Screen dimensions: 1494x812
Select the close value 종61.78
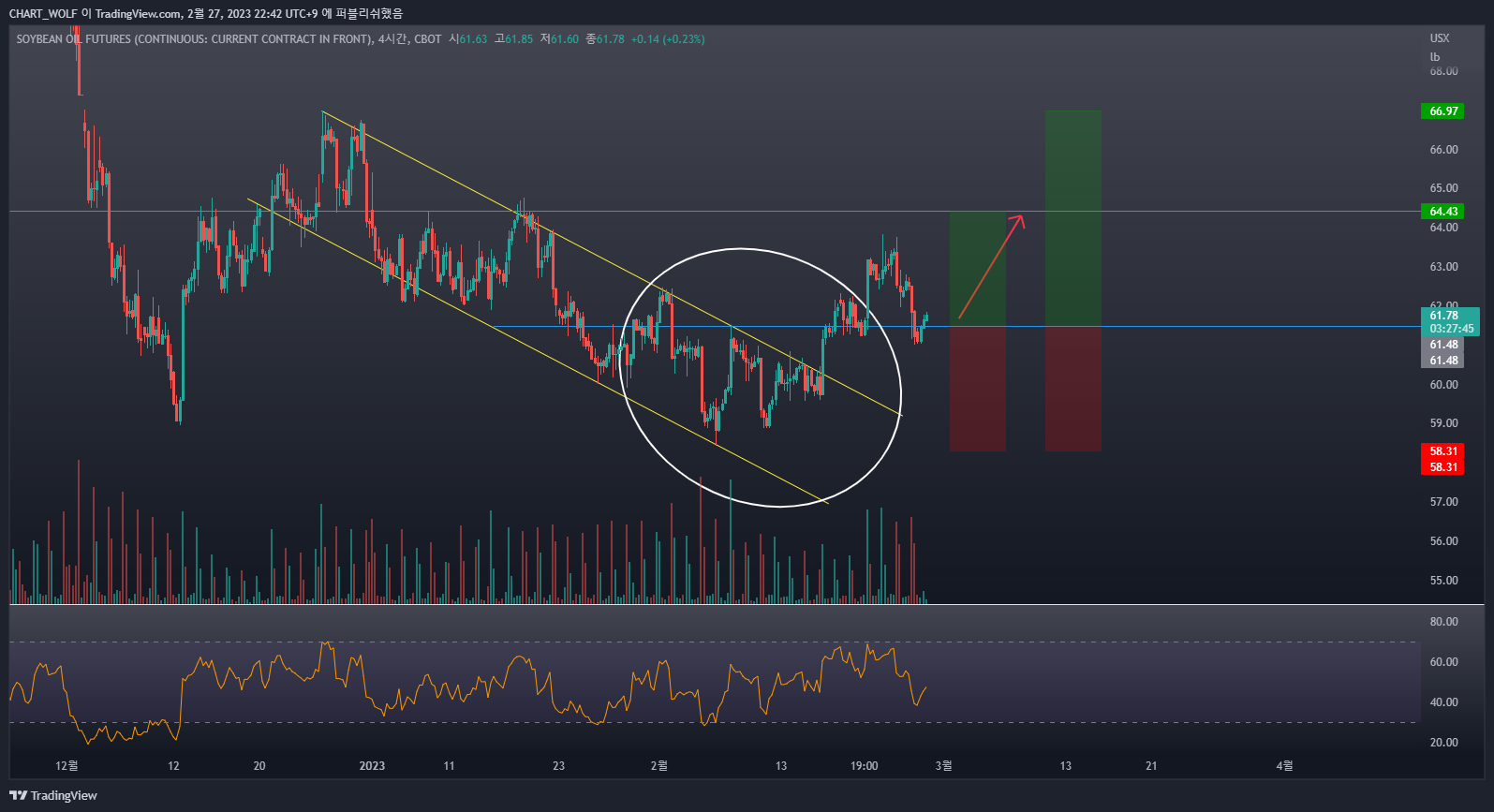tap(605, 39)
